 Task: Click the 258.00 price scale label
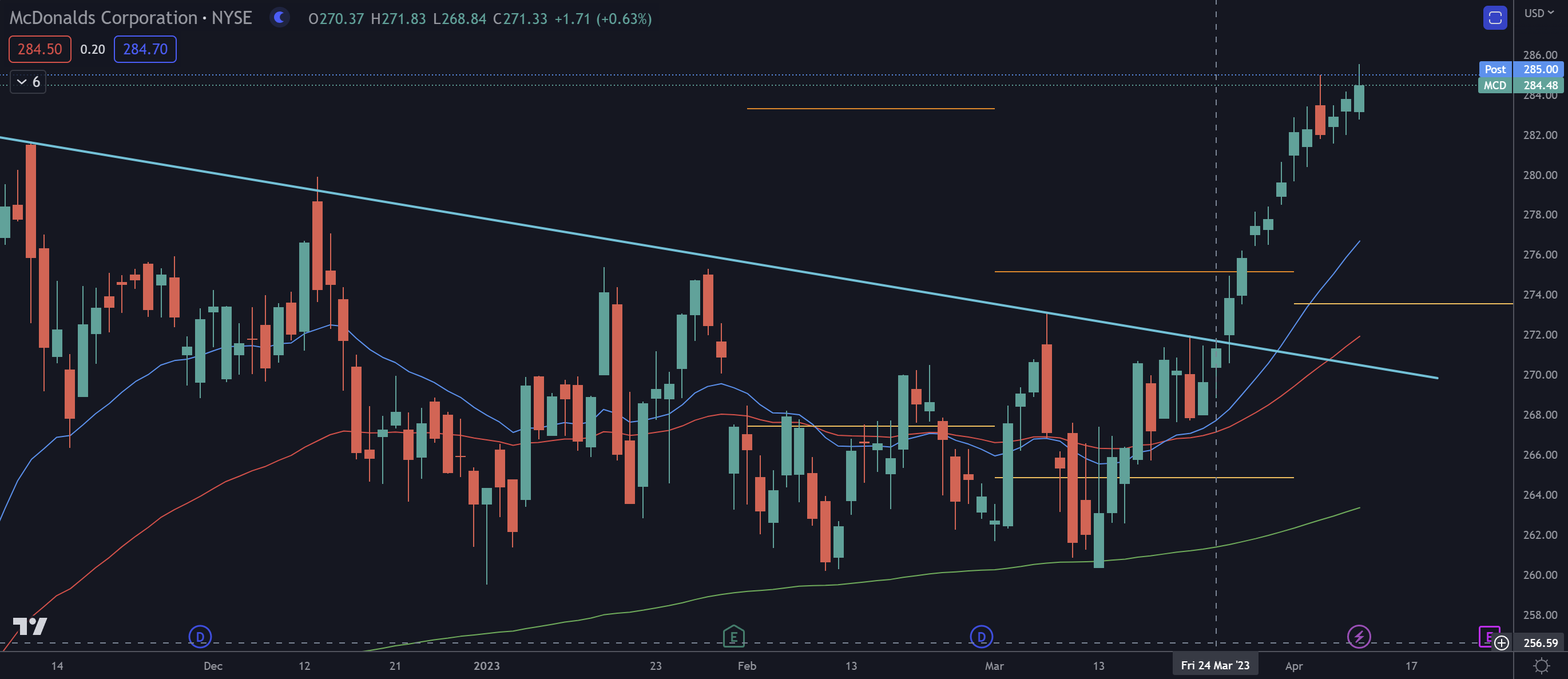pyautogui.click(x=1540, y=614)
